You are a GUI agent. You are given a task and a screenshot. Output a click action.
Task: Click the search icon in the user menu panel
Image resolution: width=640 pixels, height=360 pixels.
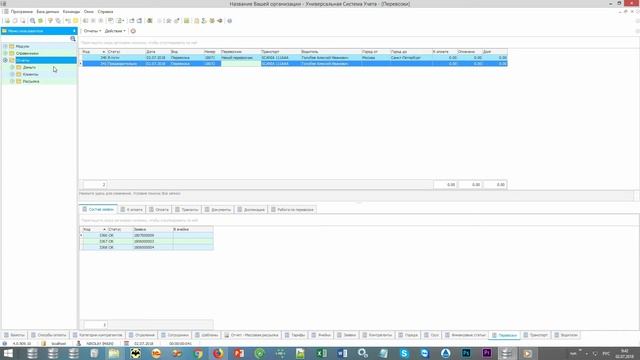tap(73, 39)
